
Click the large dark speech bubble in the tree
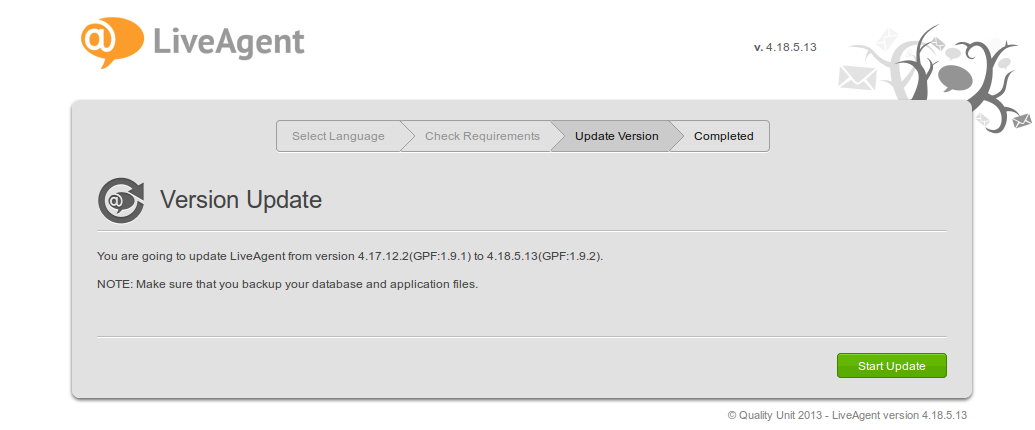pyautogui.click(x=955, y=76)
